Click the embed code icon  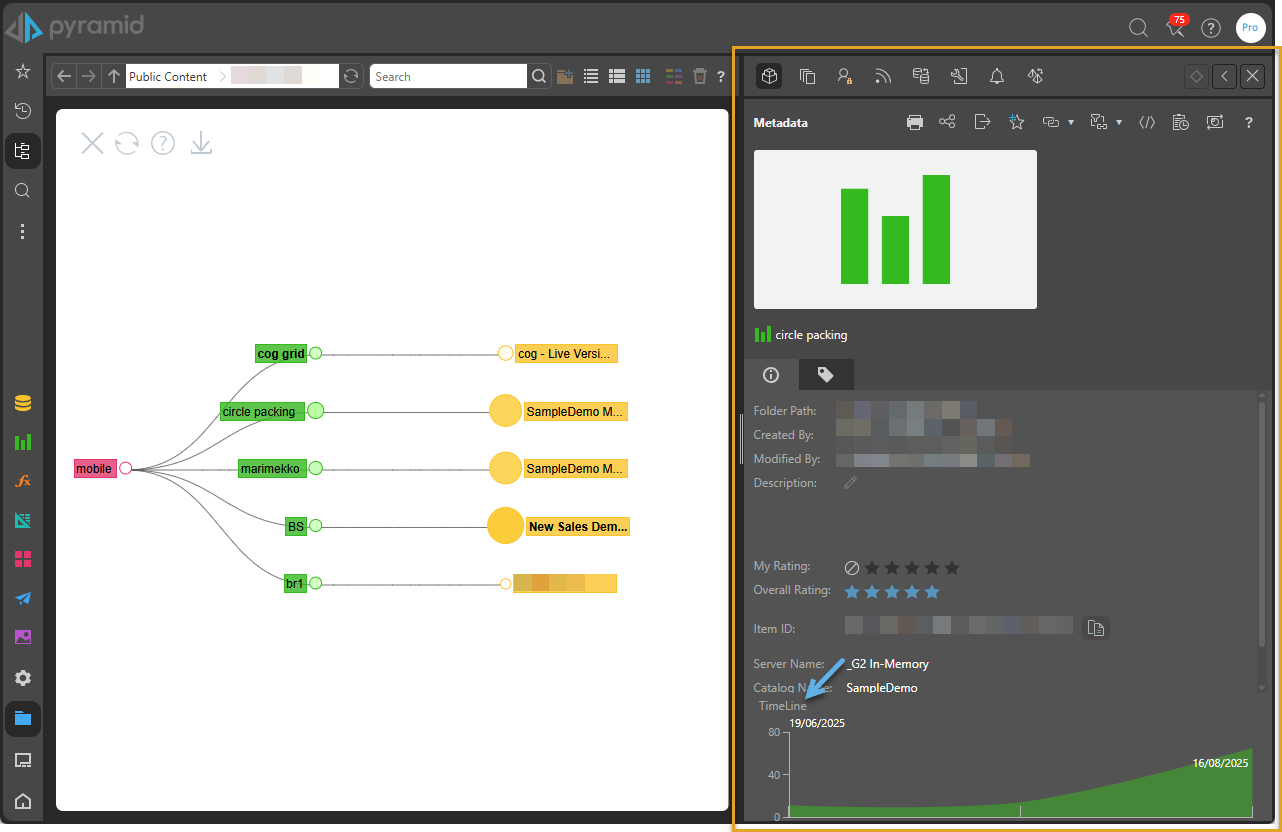tap(1147, 122)
